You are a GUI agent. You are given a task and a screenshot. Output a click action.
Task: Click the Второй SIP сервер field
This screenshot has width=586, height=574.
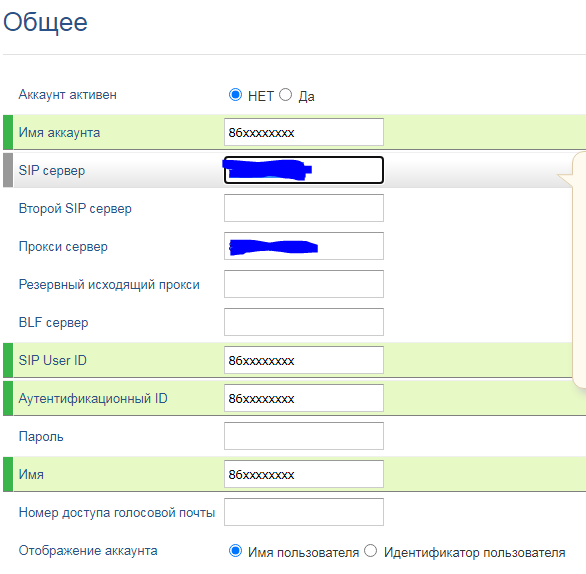(304, 208)
